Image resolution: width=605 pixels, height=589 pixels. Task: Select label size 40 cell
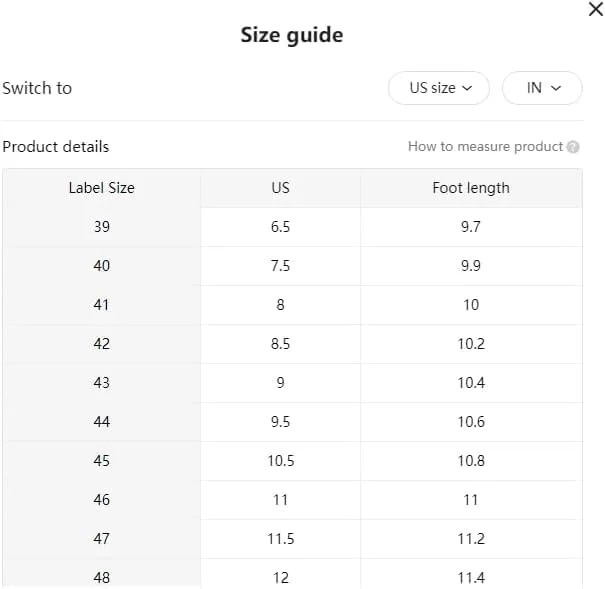pyautogui.click(x=101, y=266)
